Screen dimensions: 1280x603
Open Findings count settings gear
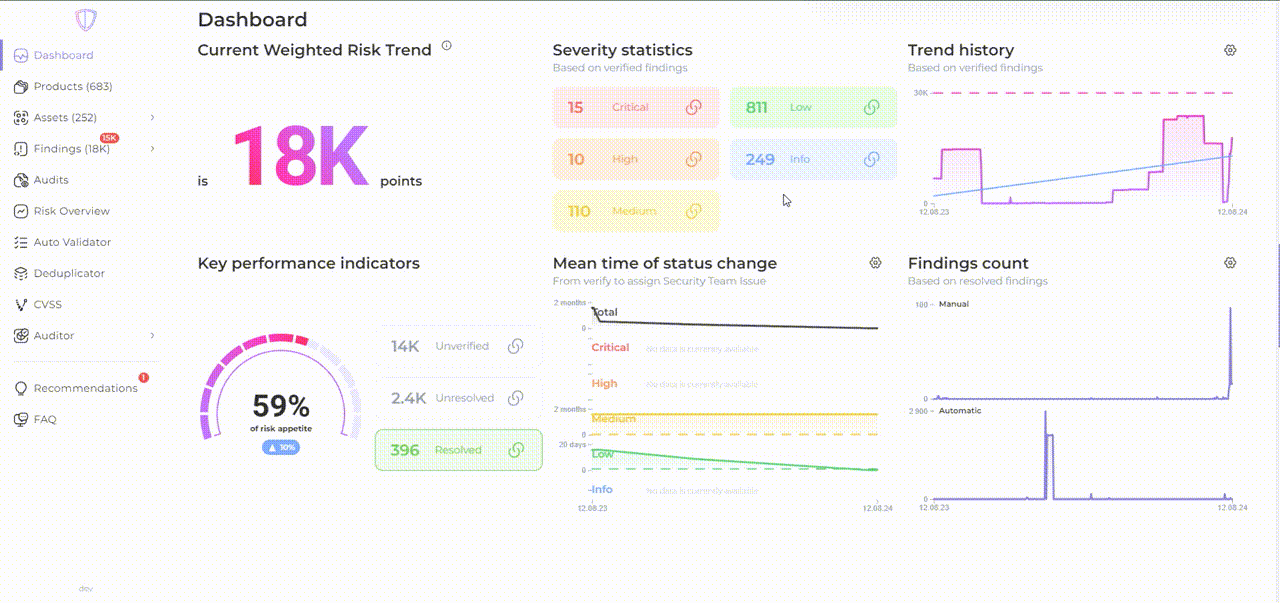tap(1230, 263)
